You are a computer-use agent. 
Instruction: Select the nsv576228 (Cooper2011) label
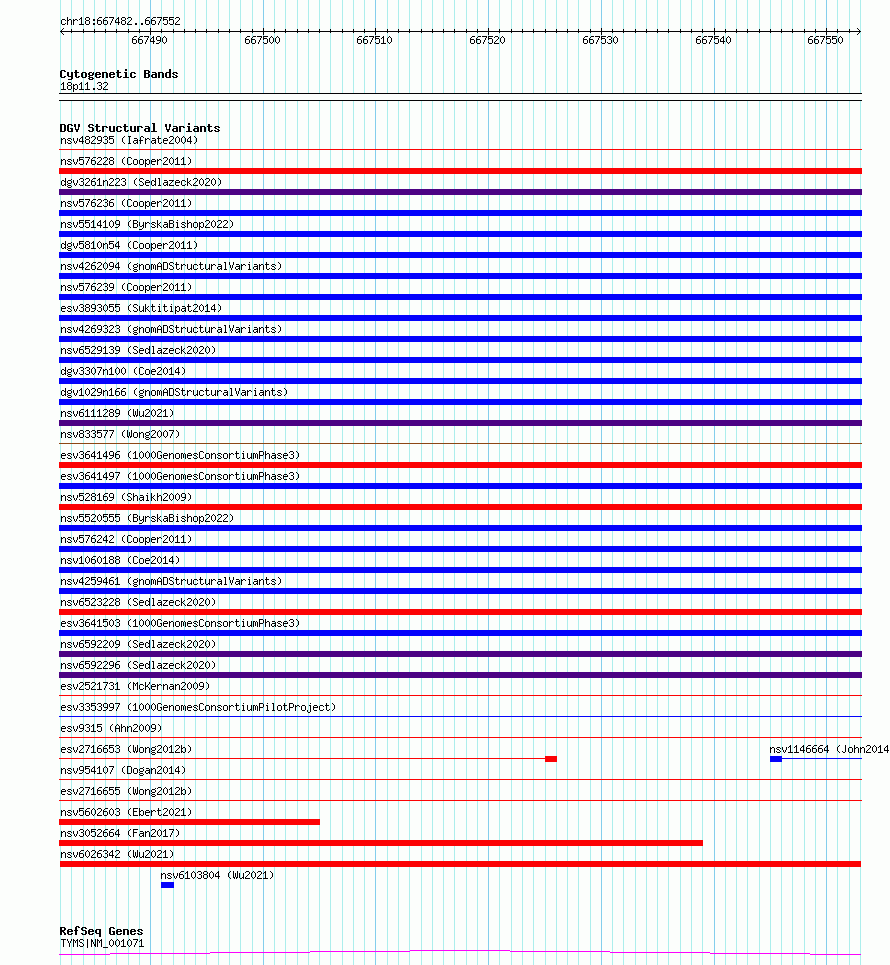126,161
